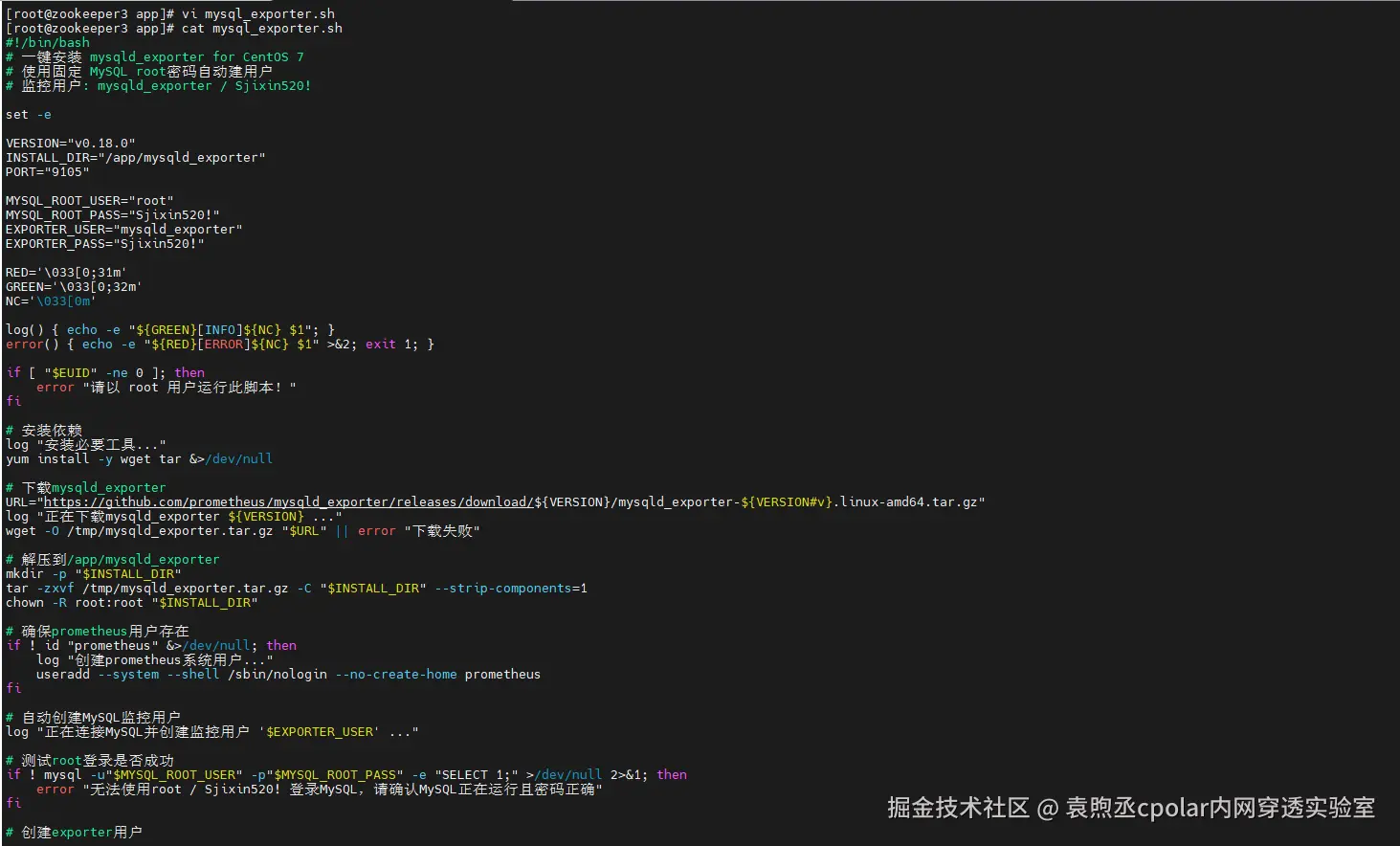Click the NC='\033[0m' line
The width and height of the screenshot is (1400, 846).
pos(52,301)
